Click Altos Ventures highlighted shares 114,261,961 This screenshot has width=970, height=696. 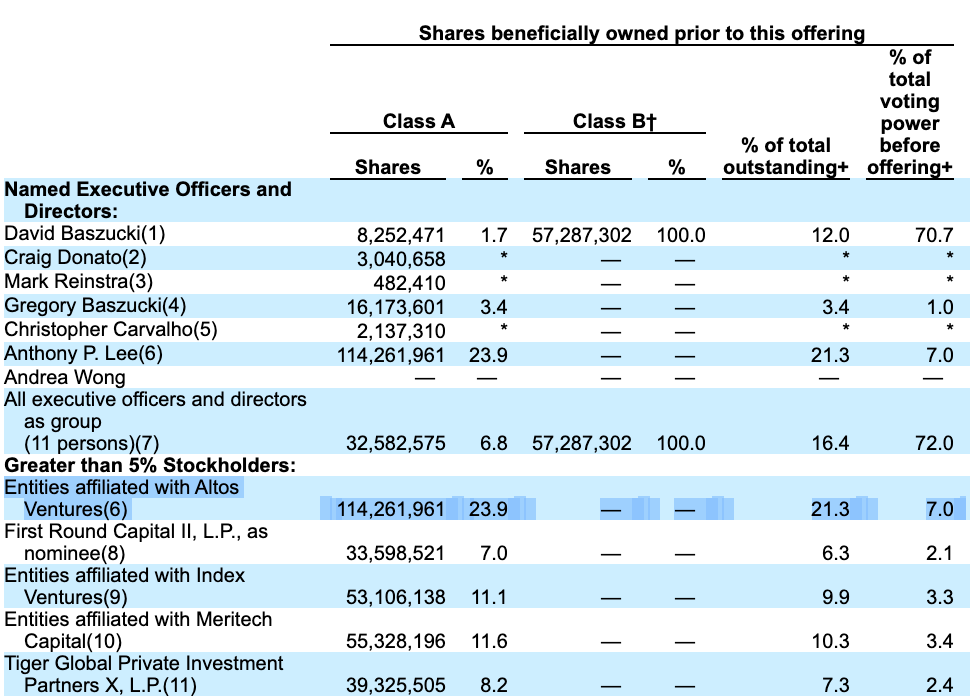[390, 510]
